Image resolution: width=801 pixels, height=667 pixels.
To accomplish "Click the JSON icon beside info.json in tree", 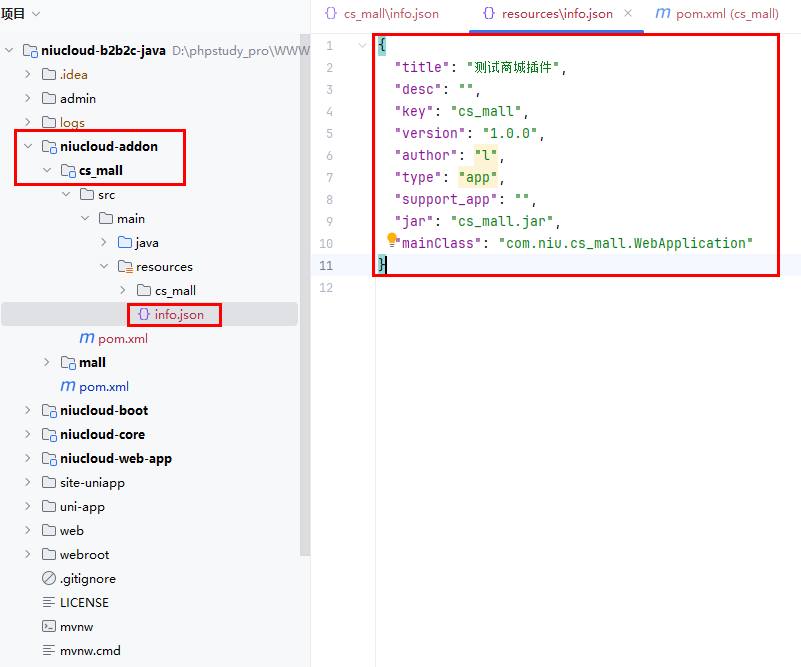I will pos(143,315).
